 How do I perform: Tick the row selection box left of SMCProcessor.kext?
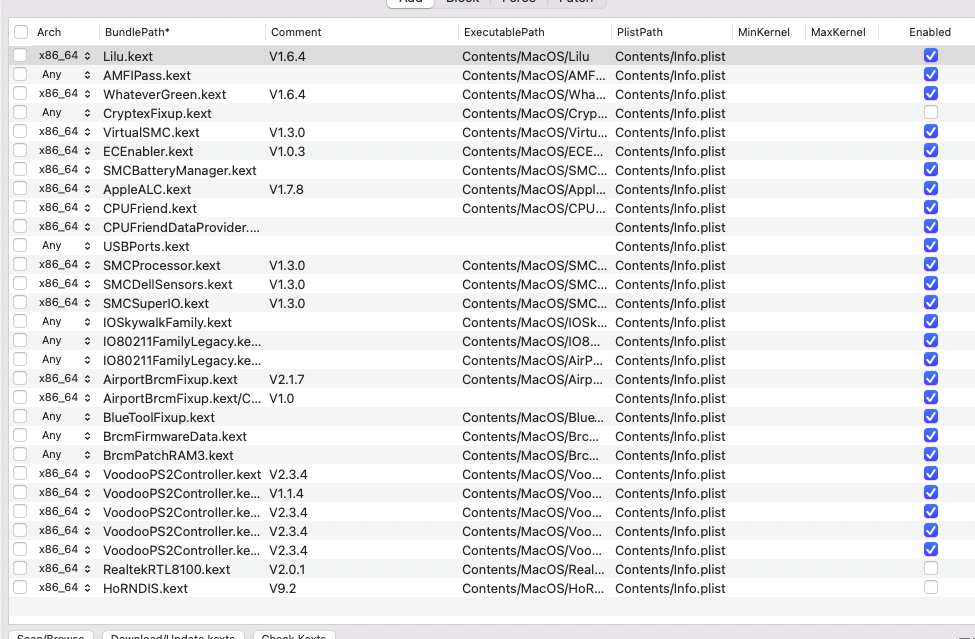click(x=20, y=264)
